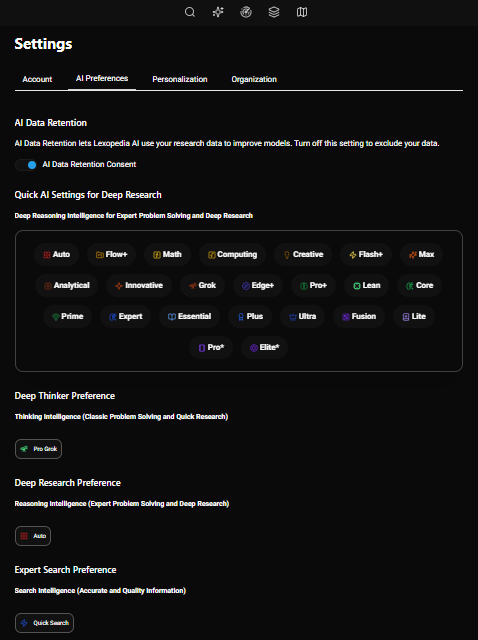
Task: Select the Computing model button
Action: (x=232, y=254)
